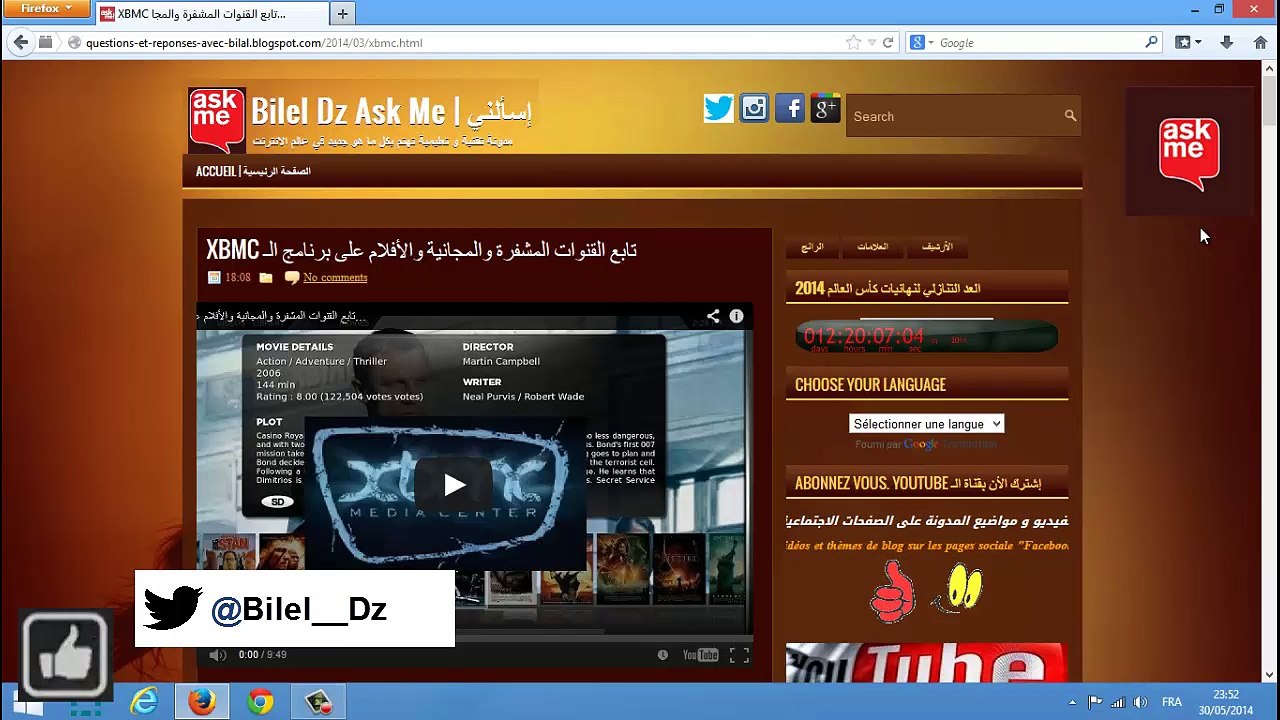This screenshot has width=1280, height=720.
Task: Click the Firefox taskbar icon
Action: [202, 702]
